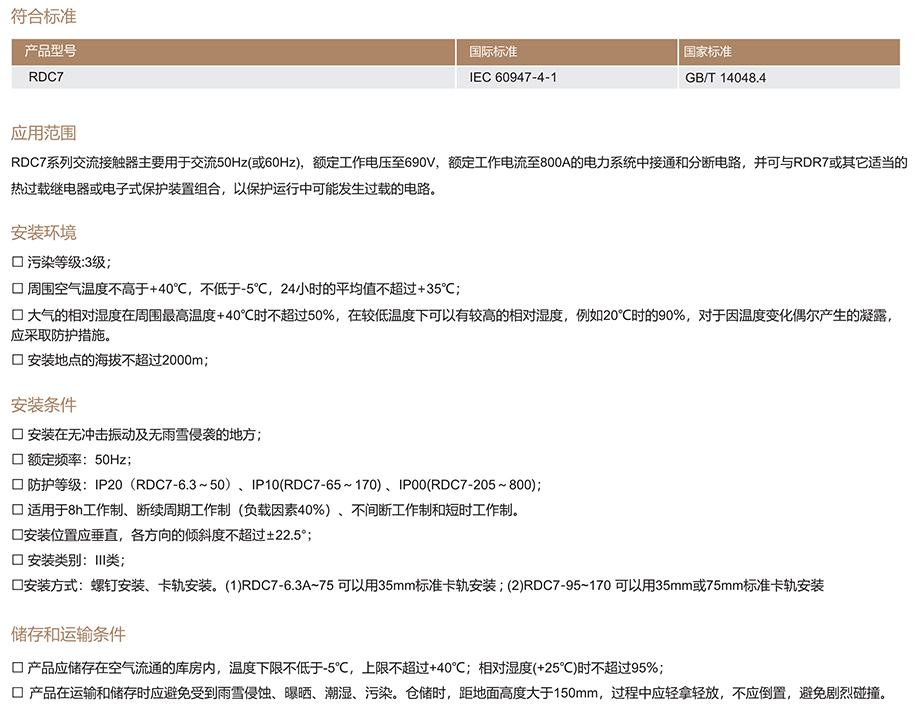The image size is (920, 717).
Task: Check the box beside 周围空气温度不高于+40℃
Action: [17, 290]
